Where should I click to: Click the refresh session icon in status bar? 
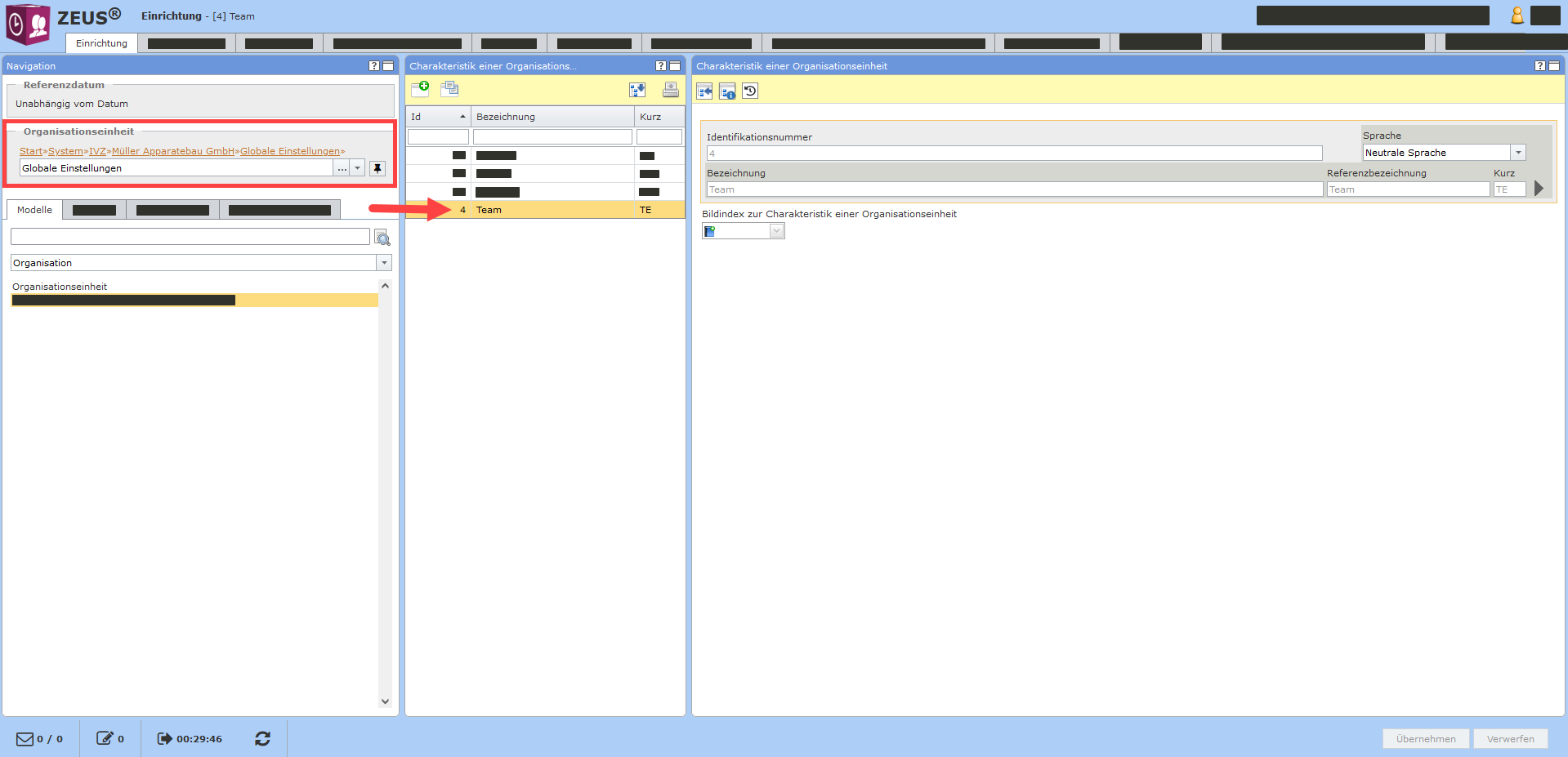262,738
